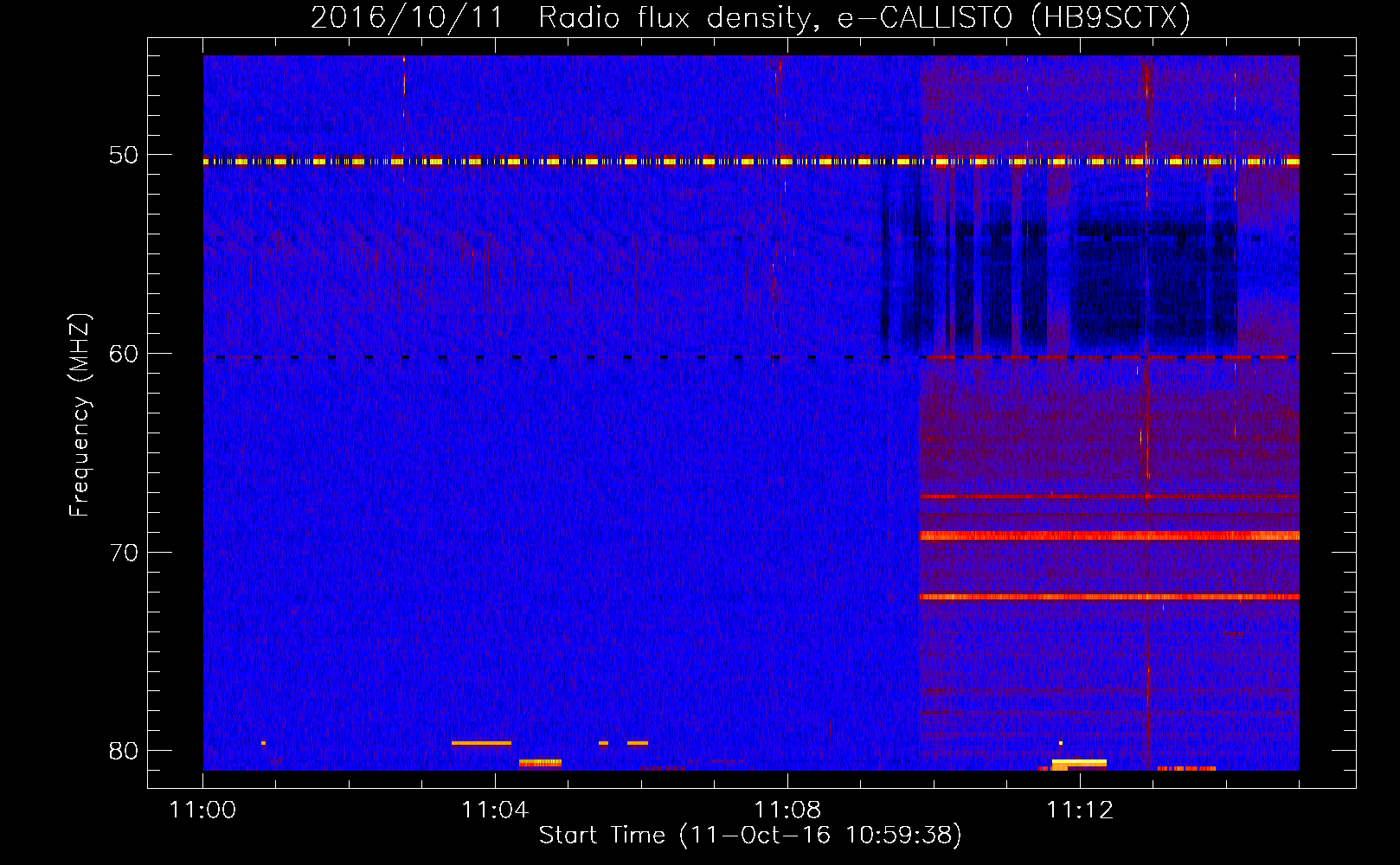1400x865 pixels.
Task: Click the 11:12 time tick label
Action: pos(1080,811)
